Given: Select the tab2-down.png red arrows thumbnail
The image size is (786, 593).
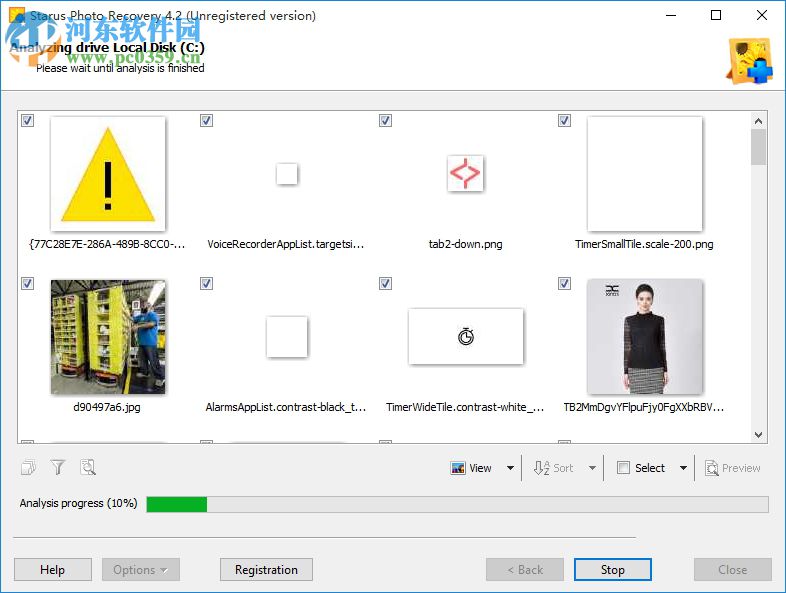Looking at the screenshot, I should (x=465, y=173).
